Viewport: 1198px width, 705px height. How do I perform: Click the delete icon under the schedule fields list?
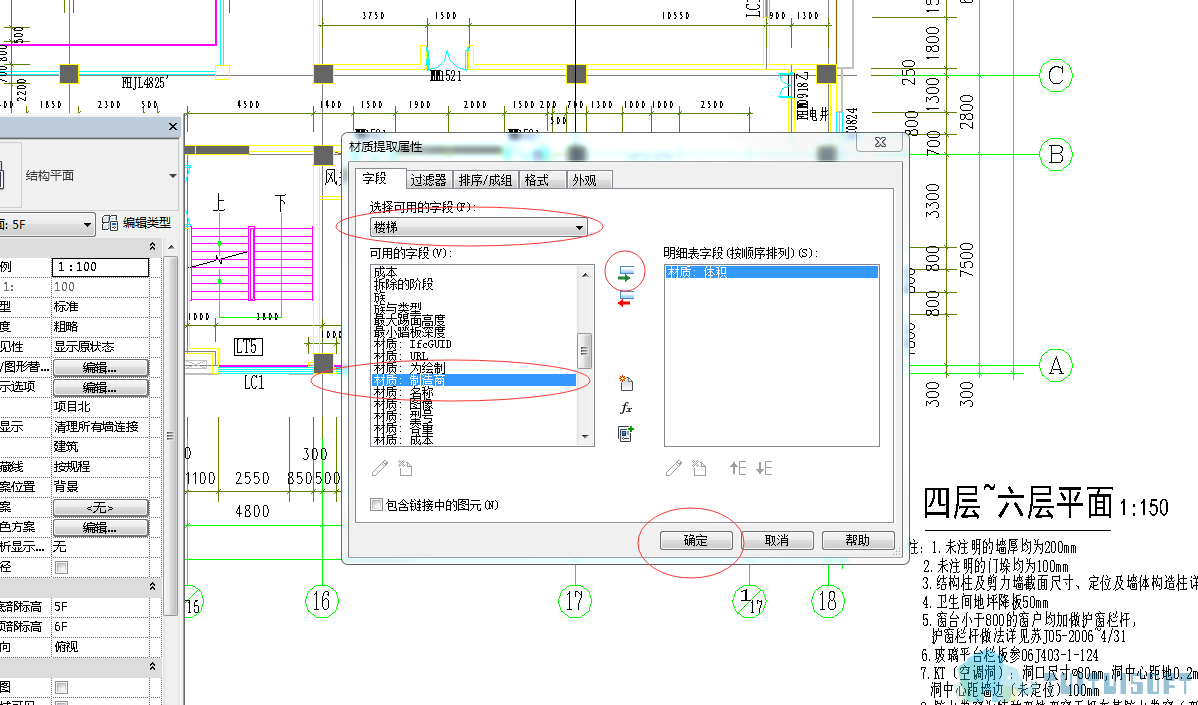point(699,468)
